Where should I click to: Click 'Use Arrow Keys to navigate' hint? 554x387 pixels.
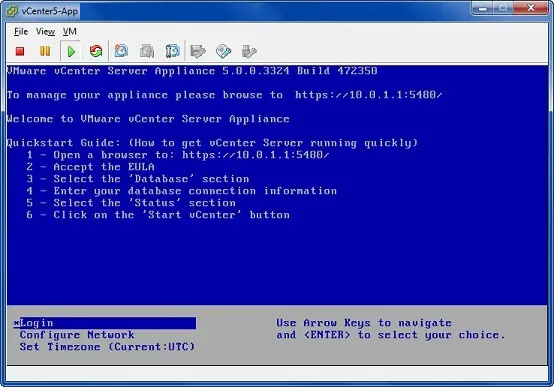tap(364, 323)
